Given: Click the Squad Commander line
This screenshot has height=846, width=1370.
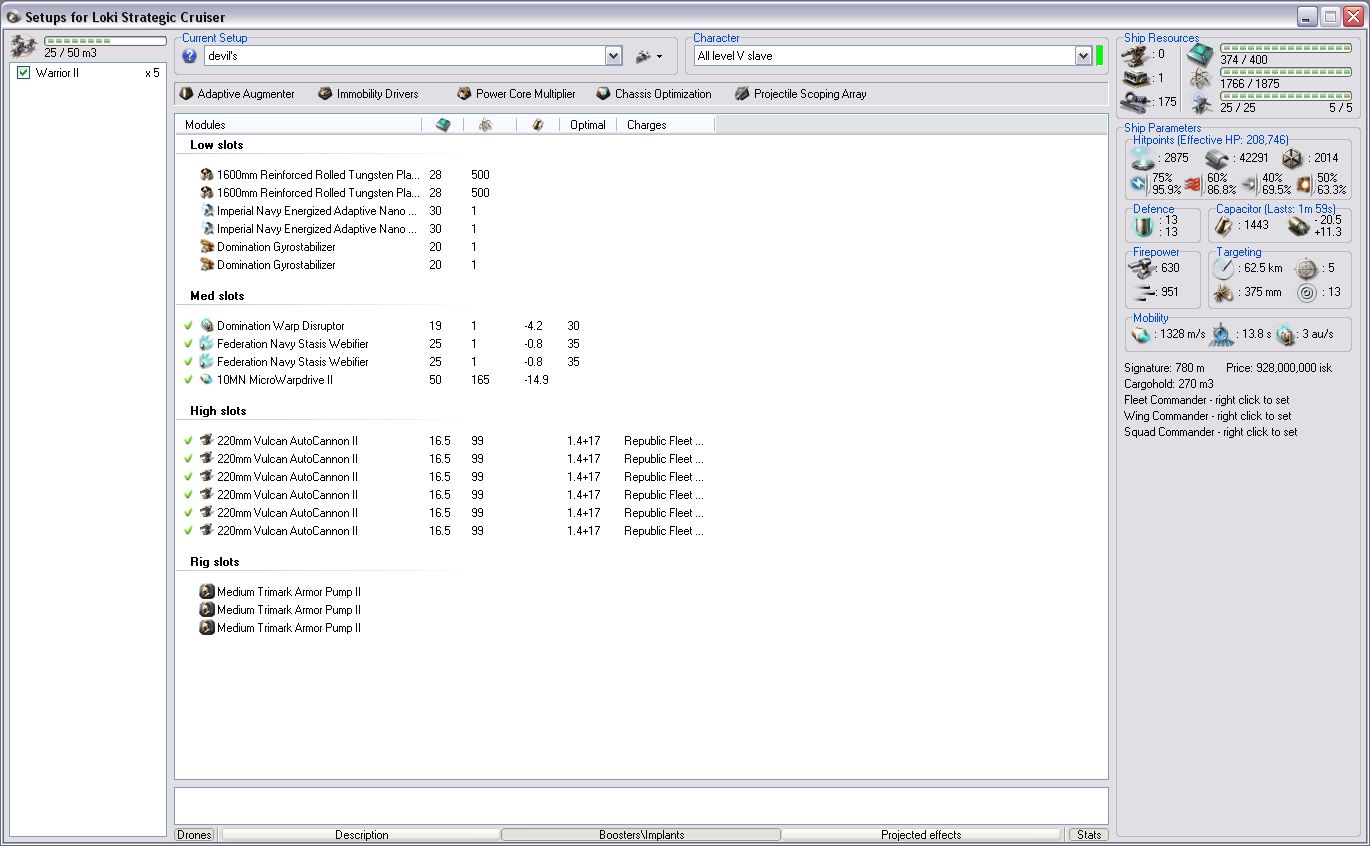Looking at the screenshot, I should coord(1211,432).
